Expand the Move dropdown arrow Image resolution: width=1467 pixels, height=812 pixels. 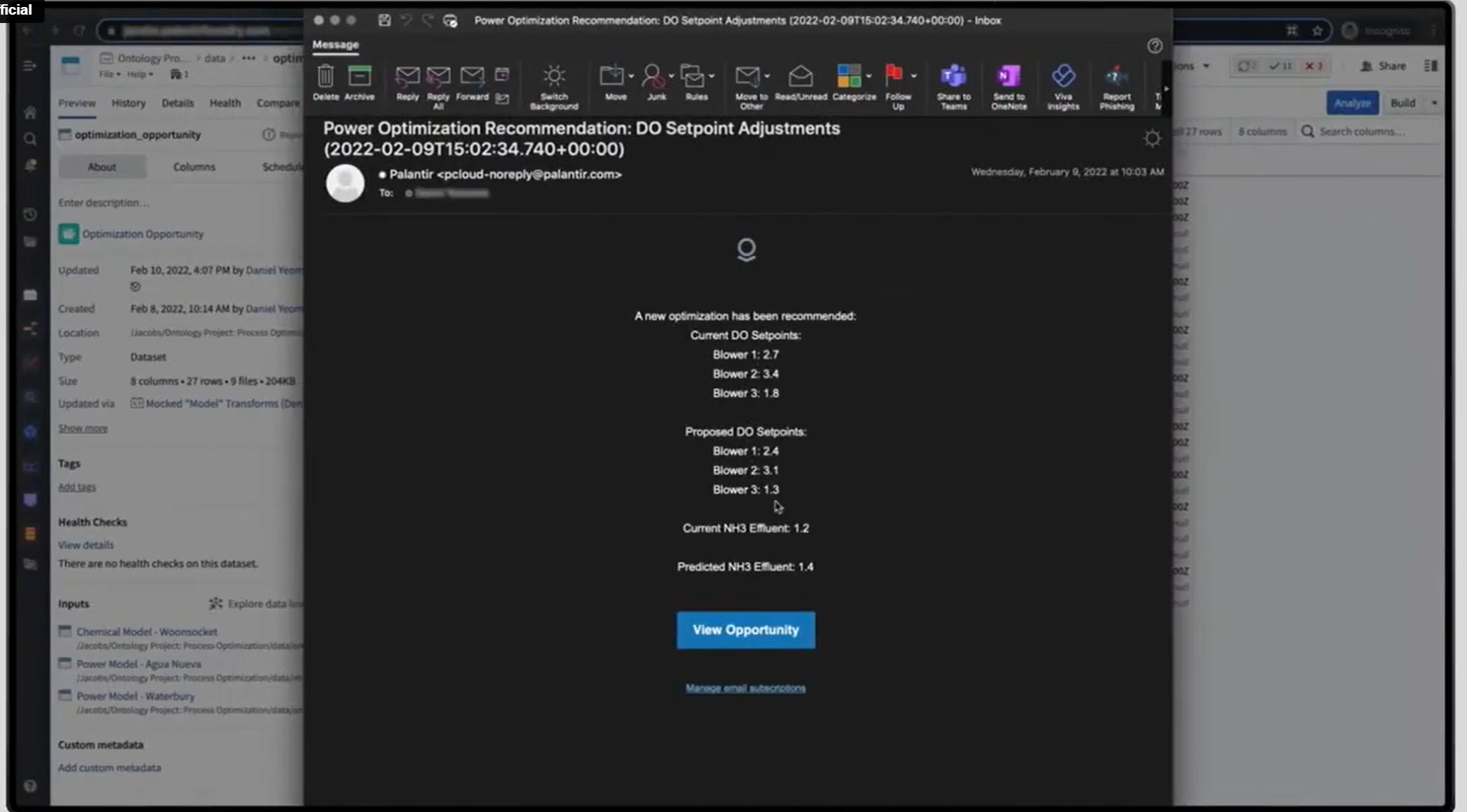click(631, 76)
